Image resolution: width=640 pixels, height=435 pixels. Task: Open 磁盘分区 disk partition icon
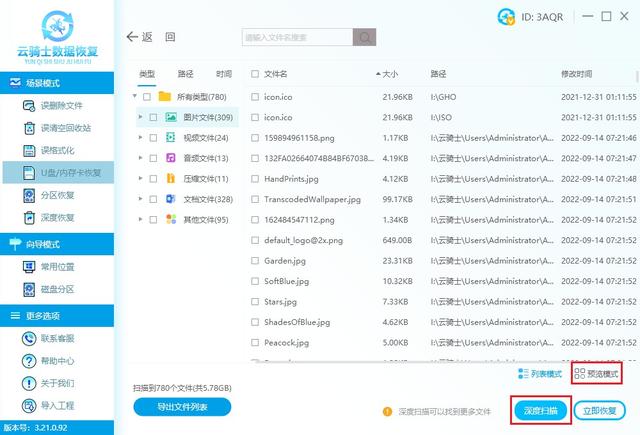[29, 289]
